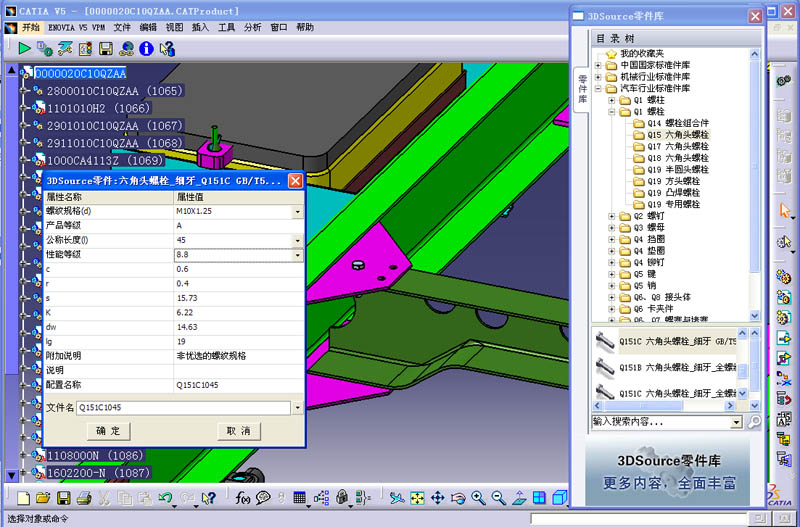Click the 取消 button in dialog

(238, 431)
